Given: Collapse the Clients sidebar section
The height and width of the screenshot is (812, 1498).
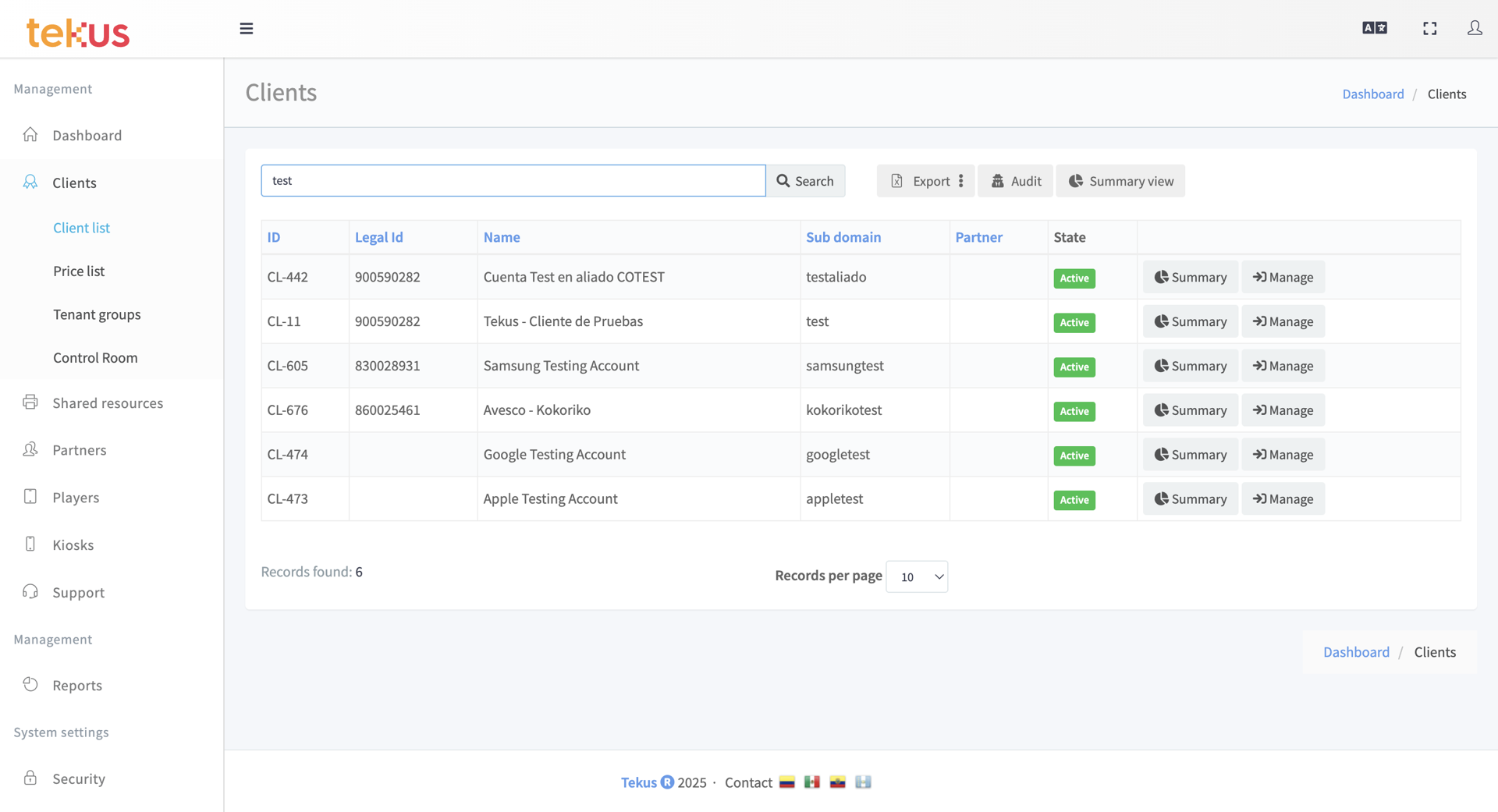Looking at the screenshot, I should [x=74, y=183].
